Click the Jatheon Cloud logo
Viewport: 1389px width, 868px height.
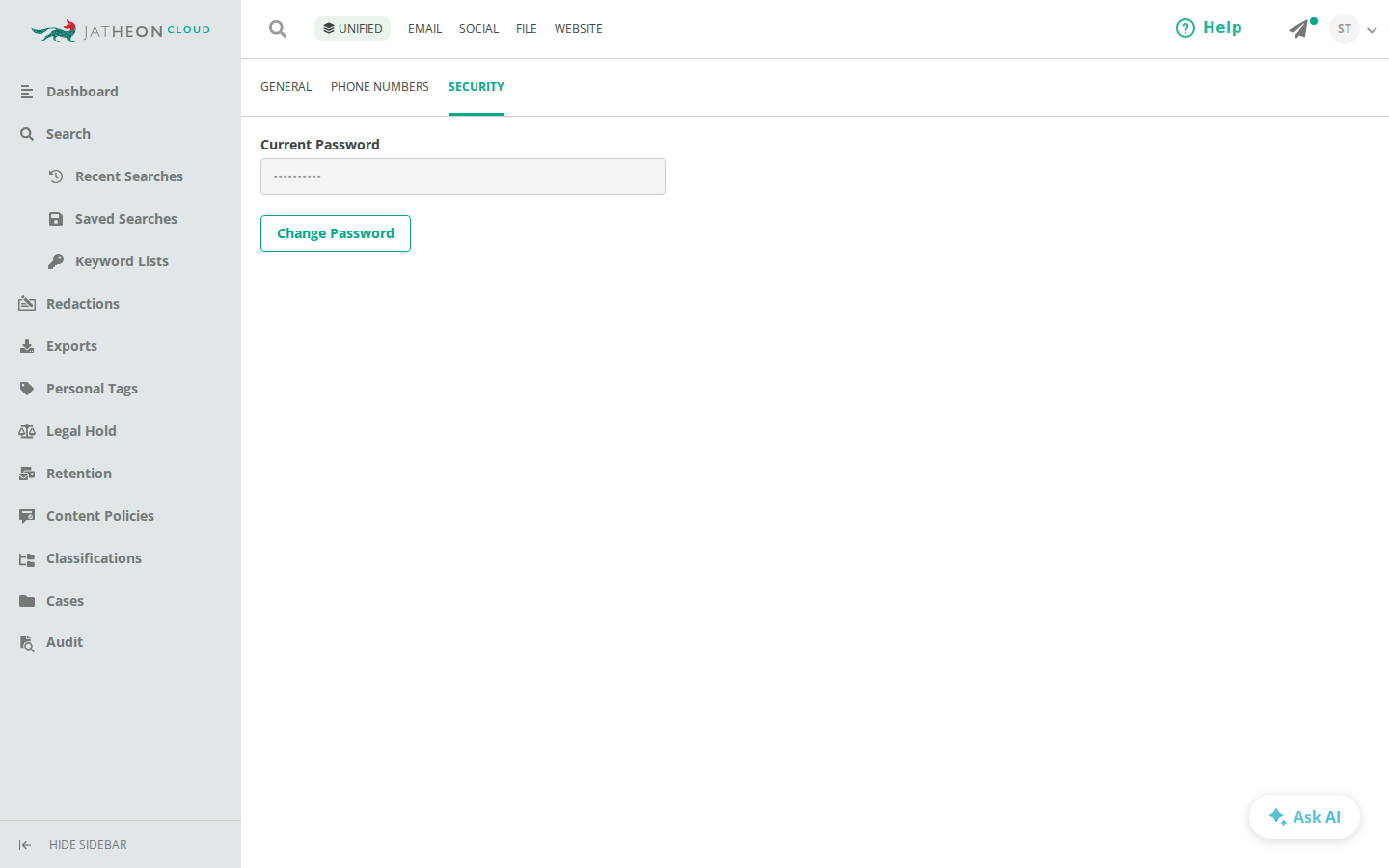tap(121, 31)
